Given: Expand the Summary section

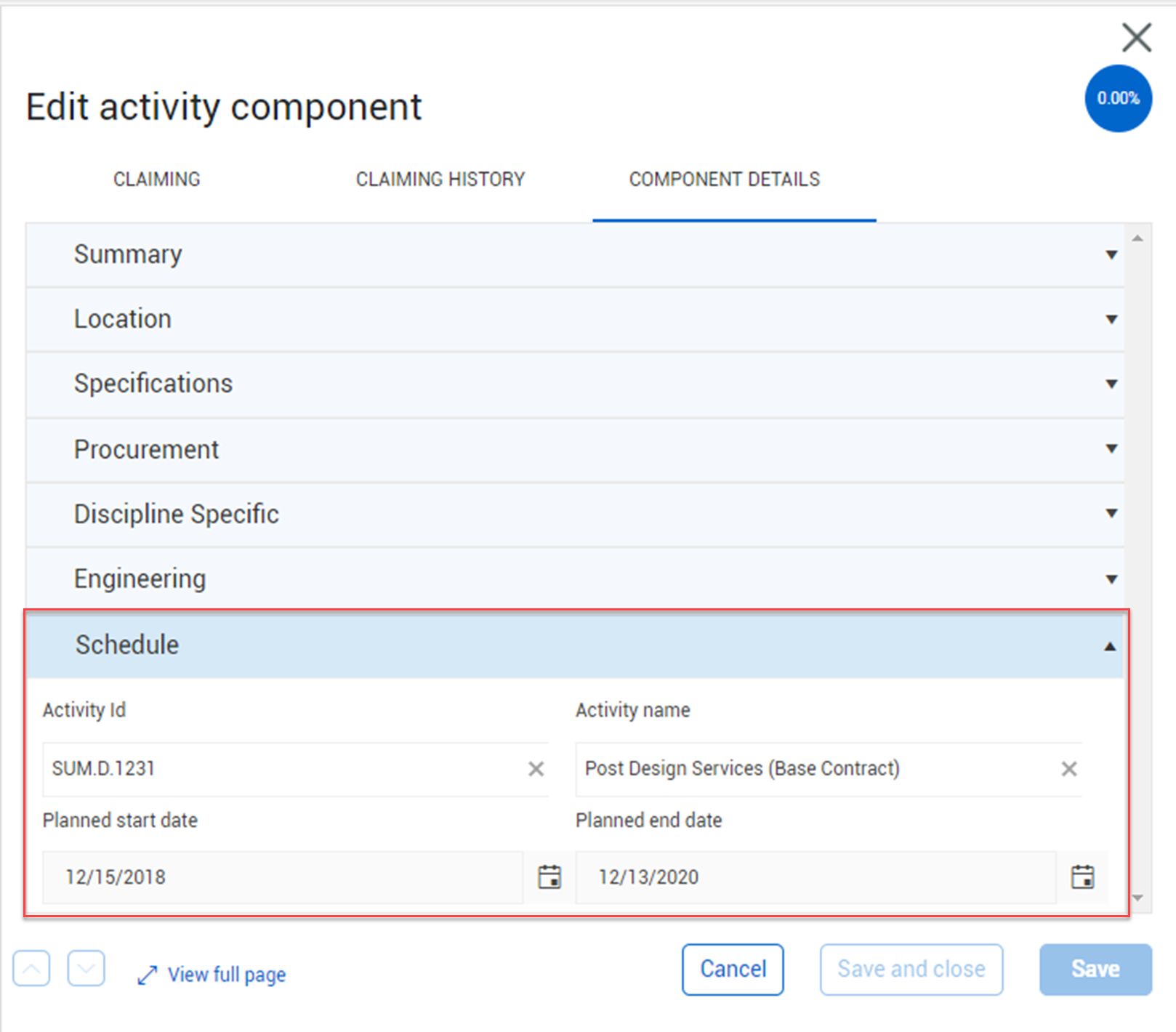Looking at the screenshot, I should pyautogui.click(x=1111, y=254).
